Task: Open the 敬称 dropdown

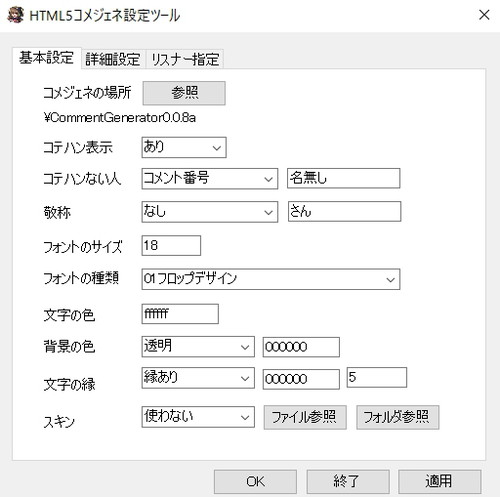Action: coord(210,212)
